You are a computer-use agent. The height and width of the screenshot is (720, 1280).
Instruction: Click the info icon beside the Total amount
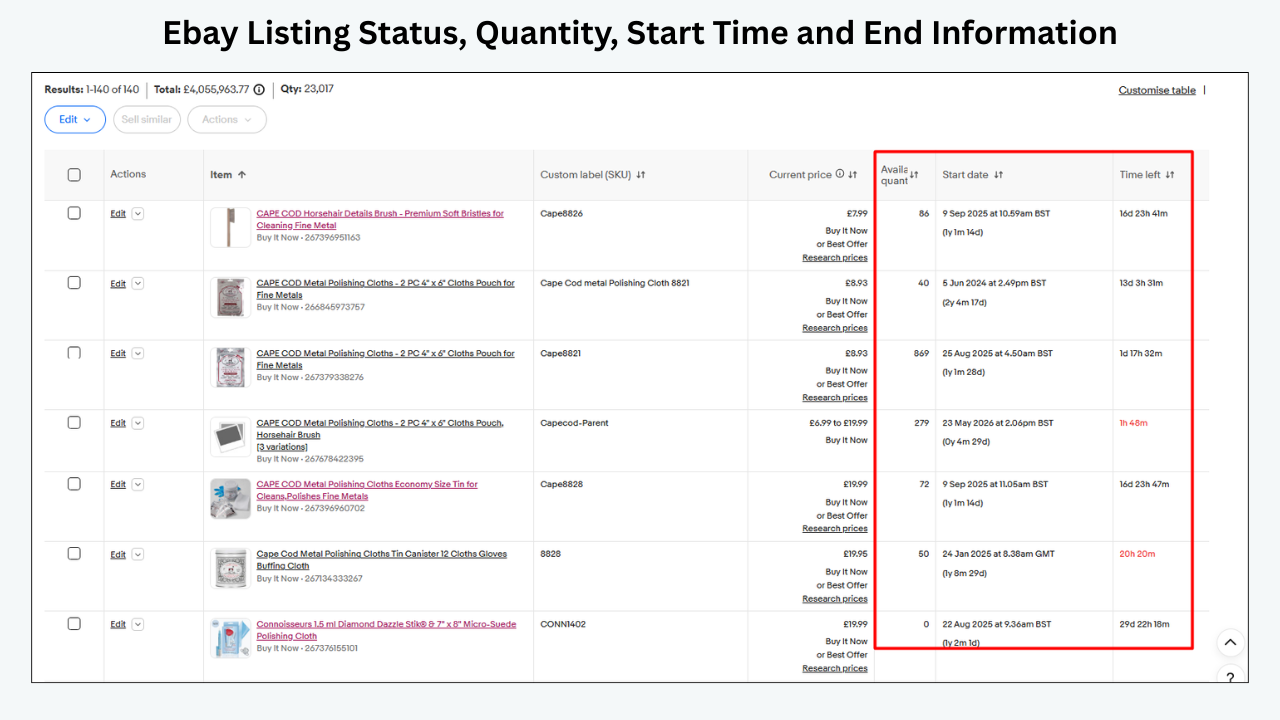[x=259, y=90]
